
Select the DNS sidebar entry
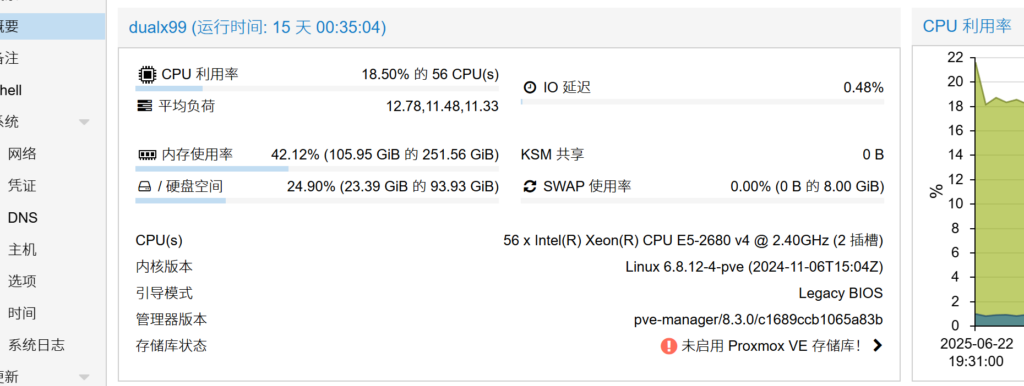[22, 217]
